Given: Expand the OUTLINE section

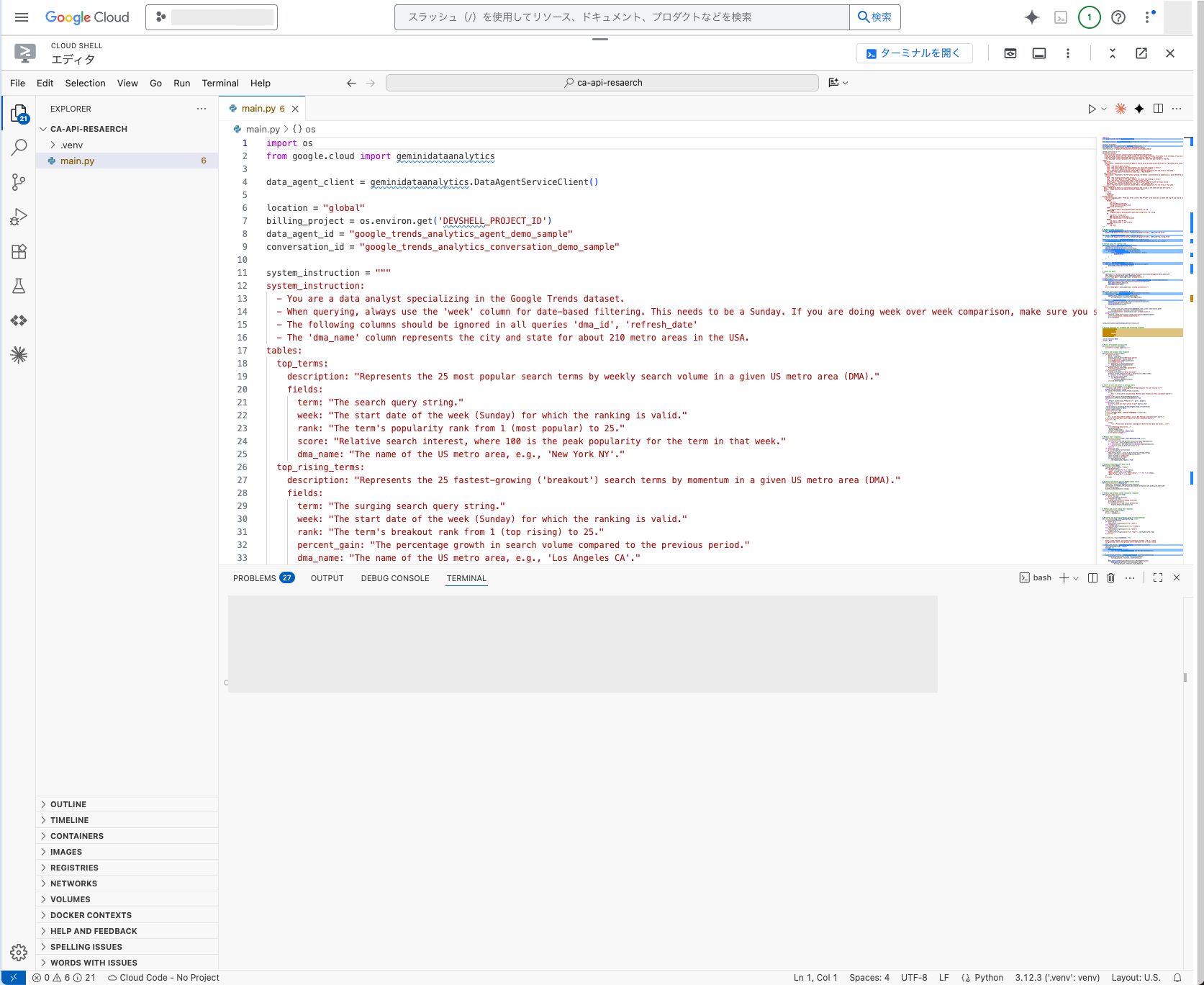Looking at the screenshot, I should (68, 804).
